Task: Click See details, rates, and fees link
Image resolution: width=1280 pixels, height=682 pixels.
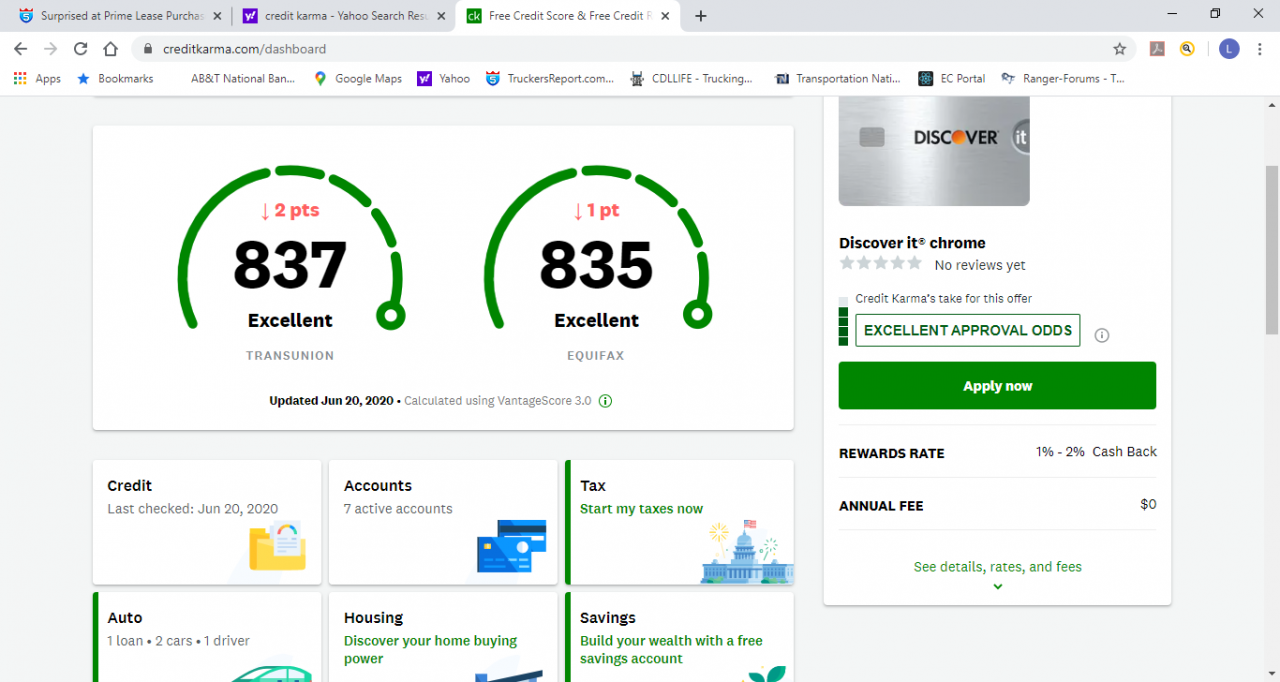Action: tap(997, 567)
